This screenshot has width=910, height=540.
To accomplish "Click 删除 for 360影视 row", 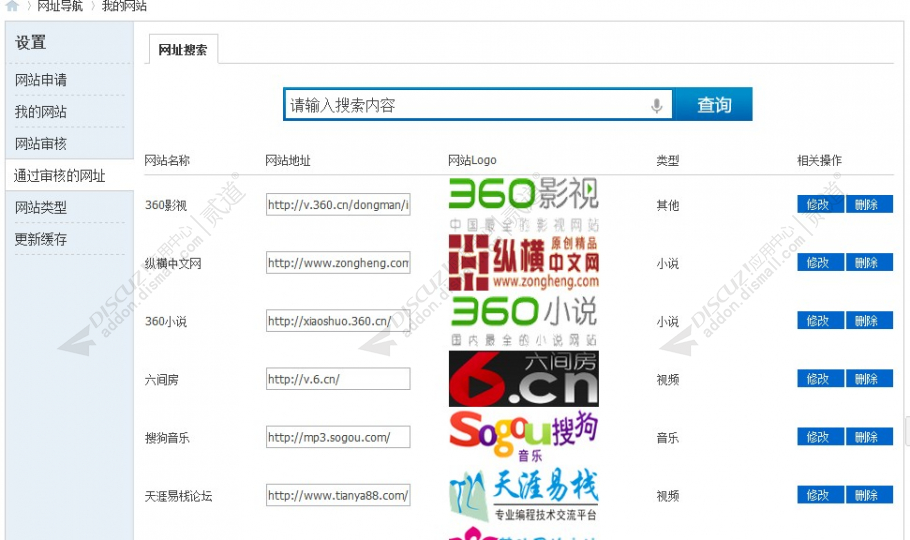I will (869, 204).
